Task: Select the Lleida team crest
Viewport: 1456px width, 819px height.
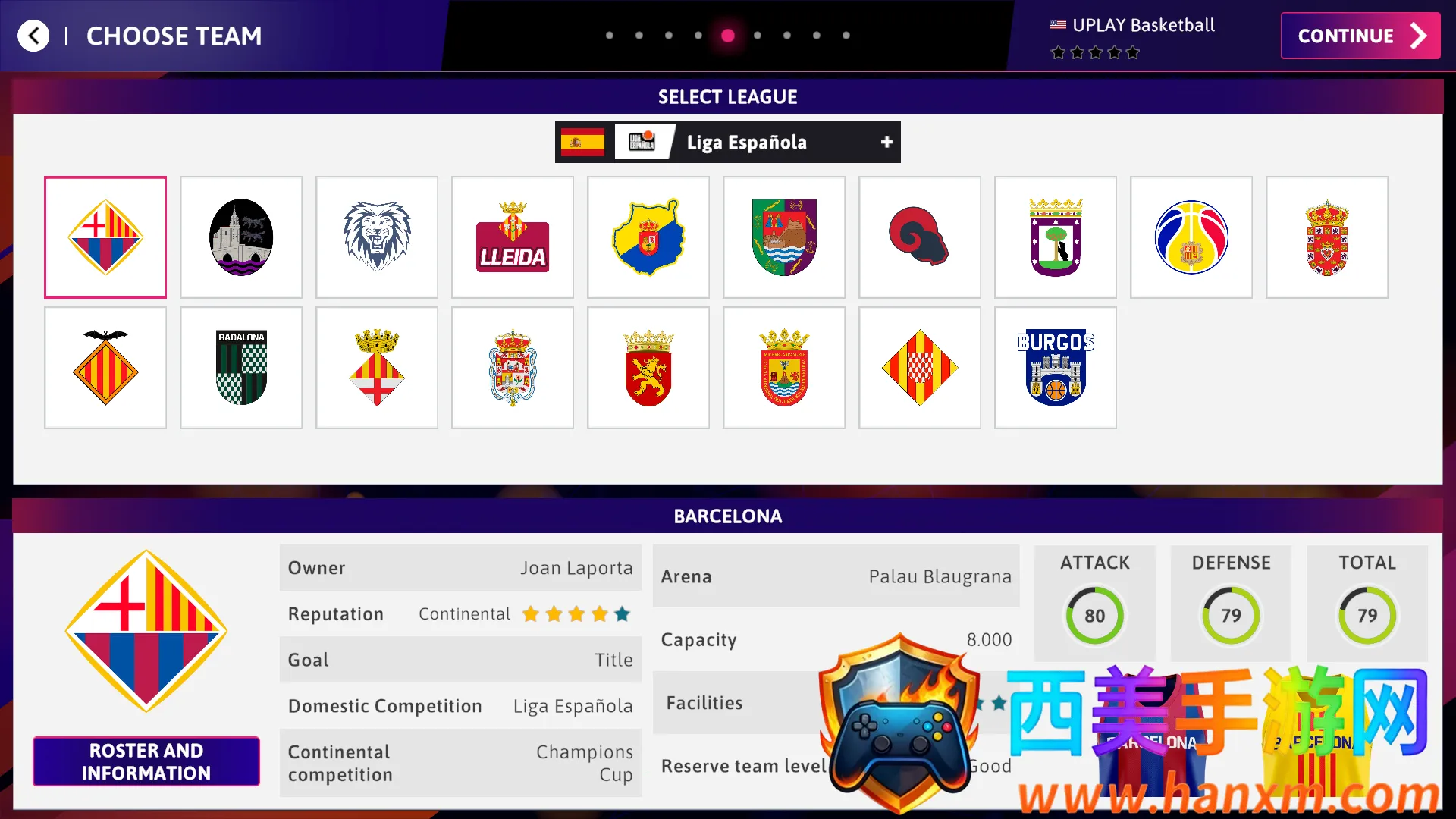Action: (x=513, y=237)
